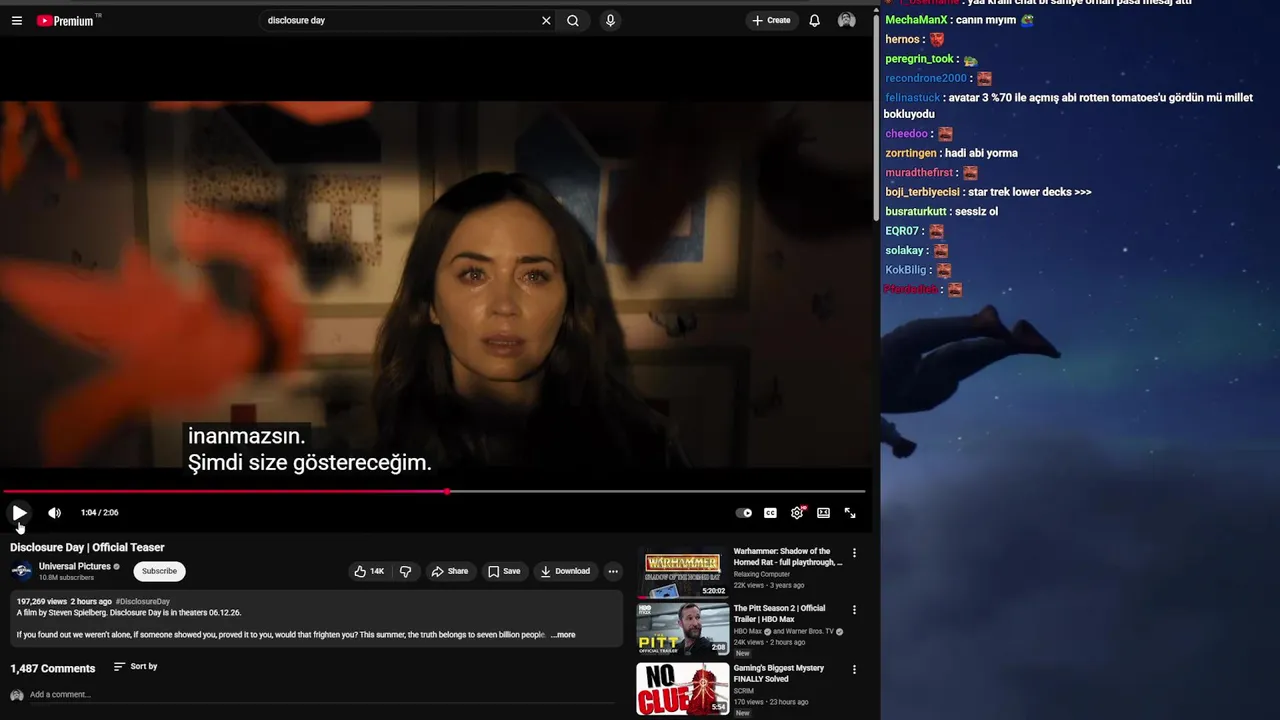Click the 'Disclosure Day | Official Teaser' title
This screenshot has width=1280, height=720.
tap(87, 547)
